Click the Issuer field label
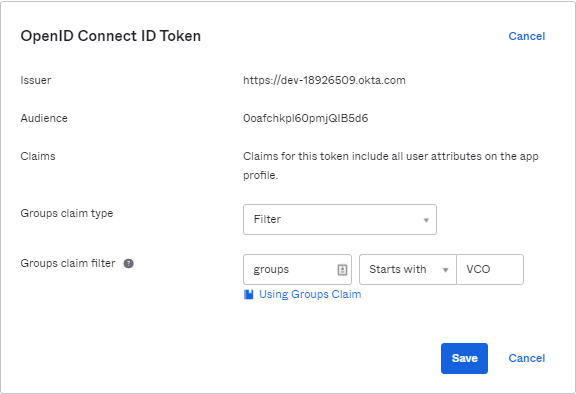Screen dimensions: 576x394 point(36,80)
